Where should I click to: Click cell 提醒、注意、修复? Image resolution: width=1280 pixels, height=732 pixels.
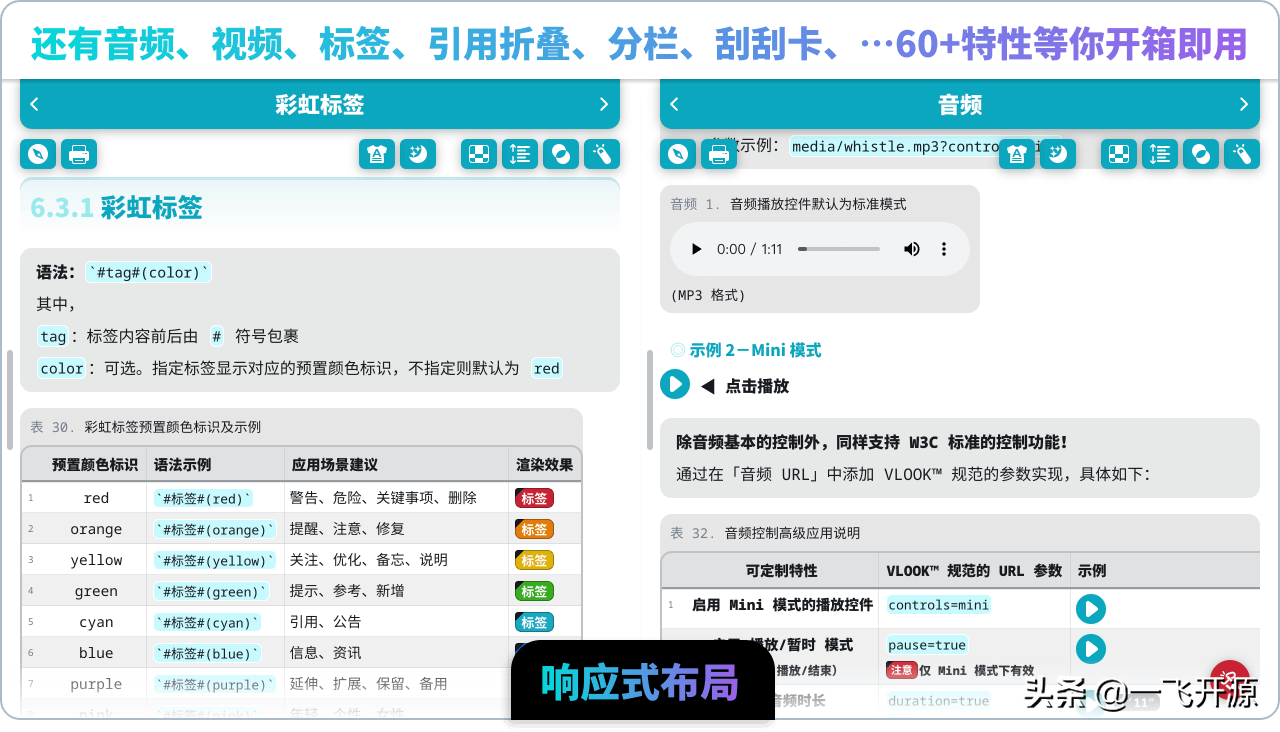(x=347, y=529)
